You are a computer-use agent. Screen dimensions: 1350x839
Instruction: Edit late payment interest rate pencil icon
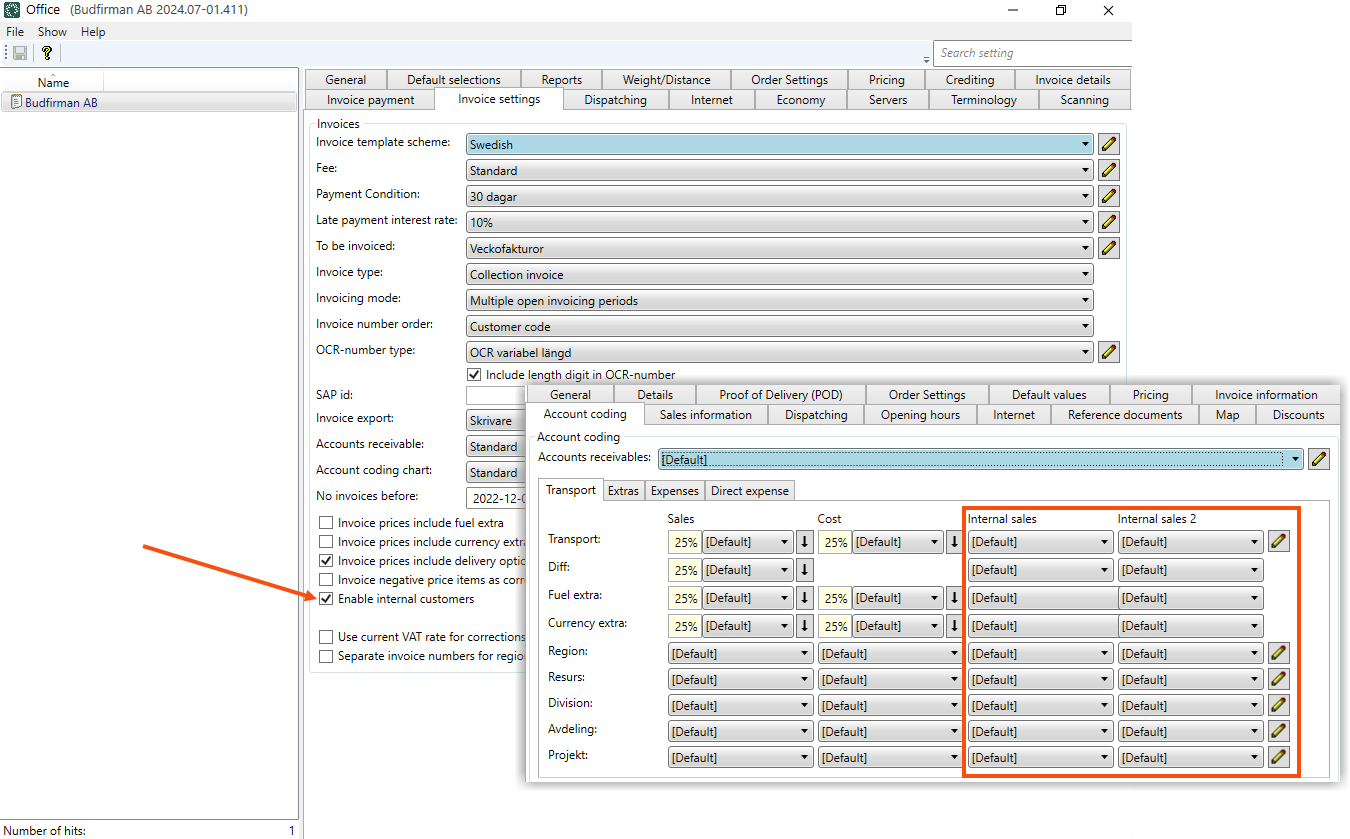coord(1109,222)
